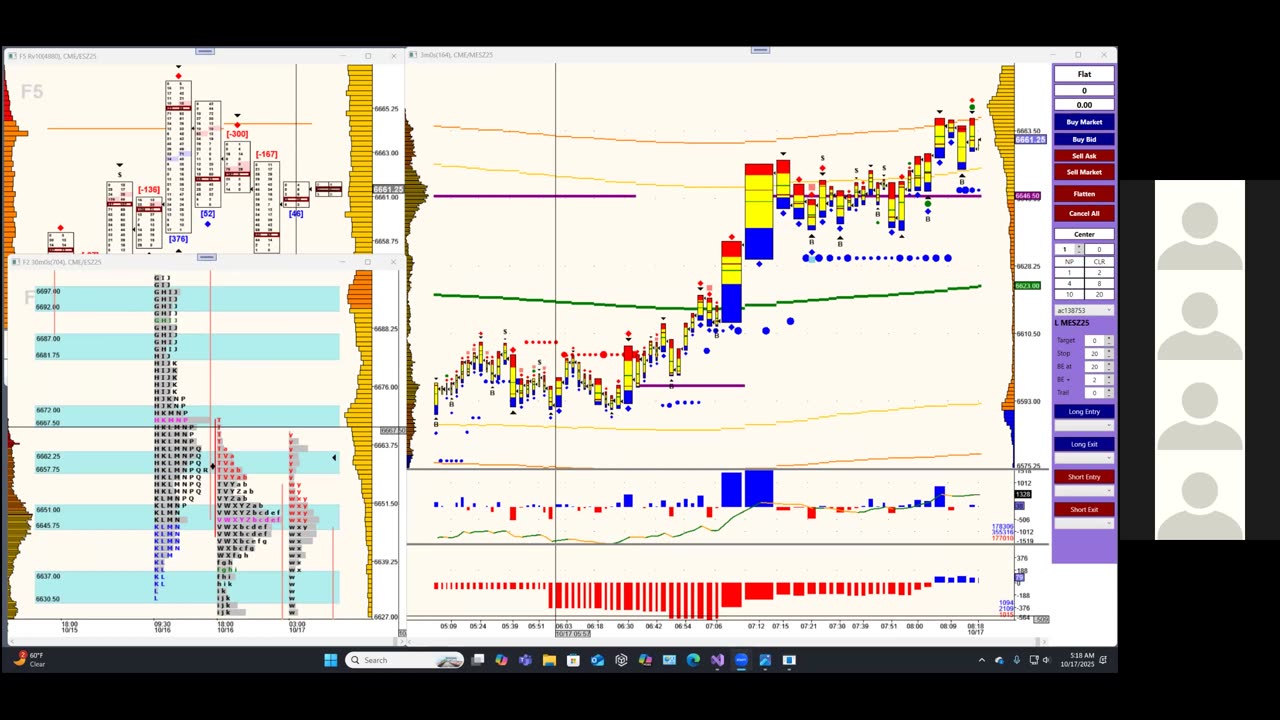The width and height of the screenshot is (1280, 720).
Task: Click the green 6623.00 price marker
Action: point(1028,286)
